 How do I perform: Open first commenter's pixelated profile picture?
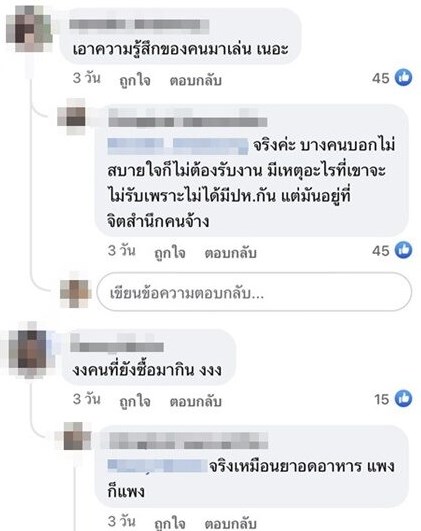tap(29, 28)
